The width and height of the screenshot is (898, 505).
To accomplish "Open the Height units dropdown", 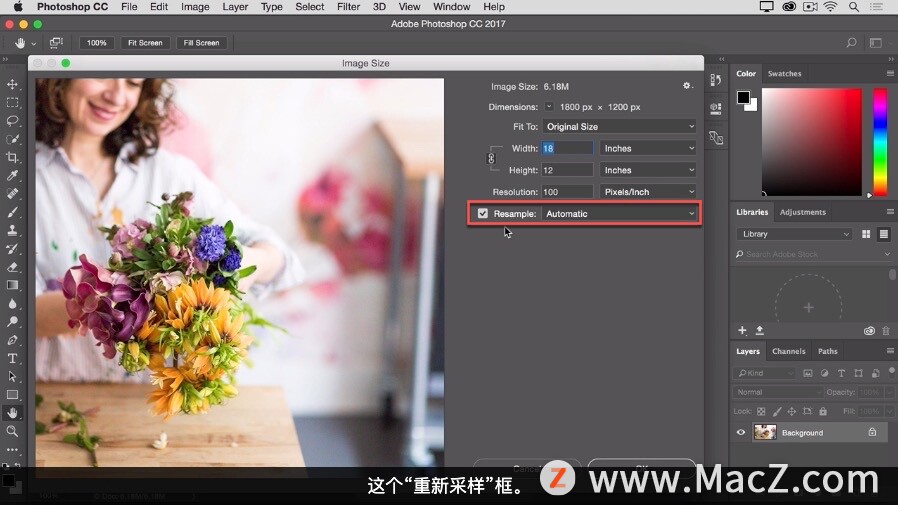I will click(x=648, y=170).
